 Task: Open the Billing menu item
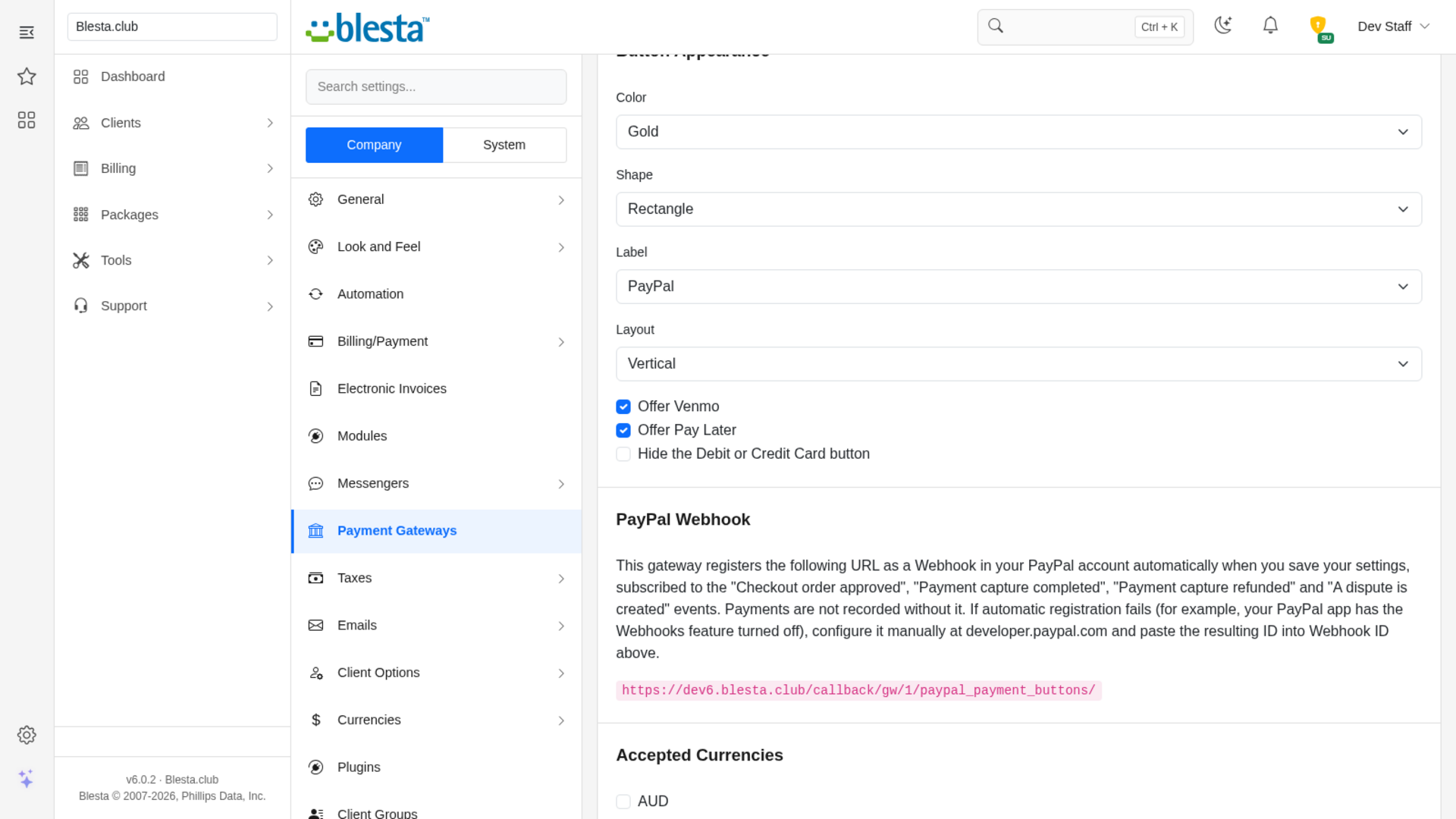(x=172, y=168)
